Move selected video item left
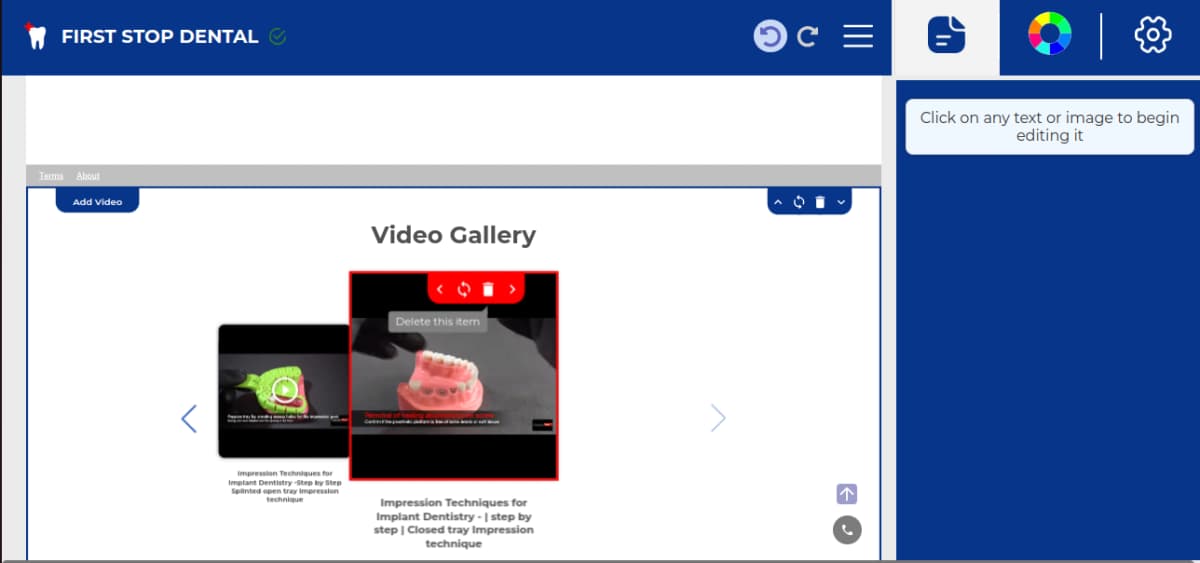Viewport: 1200px width, 563px height. pyautogui.click(x=440, y=289)
